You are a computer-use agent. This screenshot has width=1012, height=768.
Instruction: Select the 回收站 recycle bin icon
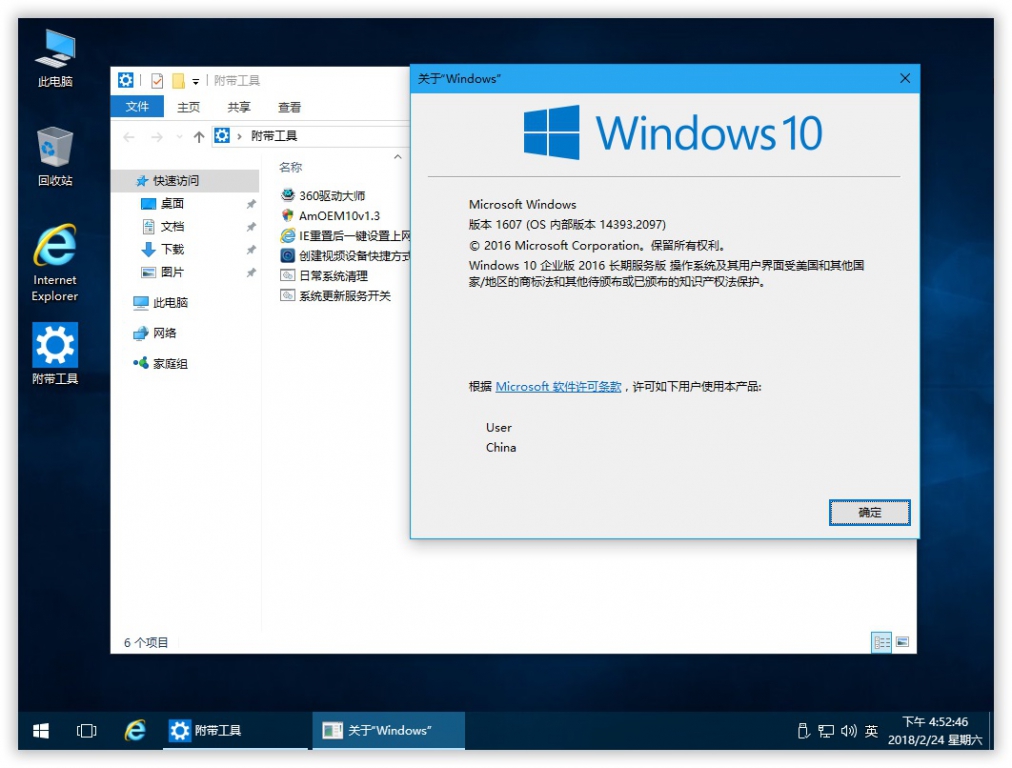55,156
